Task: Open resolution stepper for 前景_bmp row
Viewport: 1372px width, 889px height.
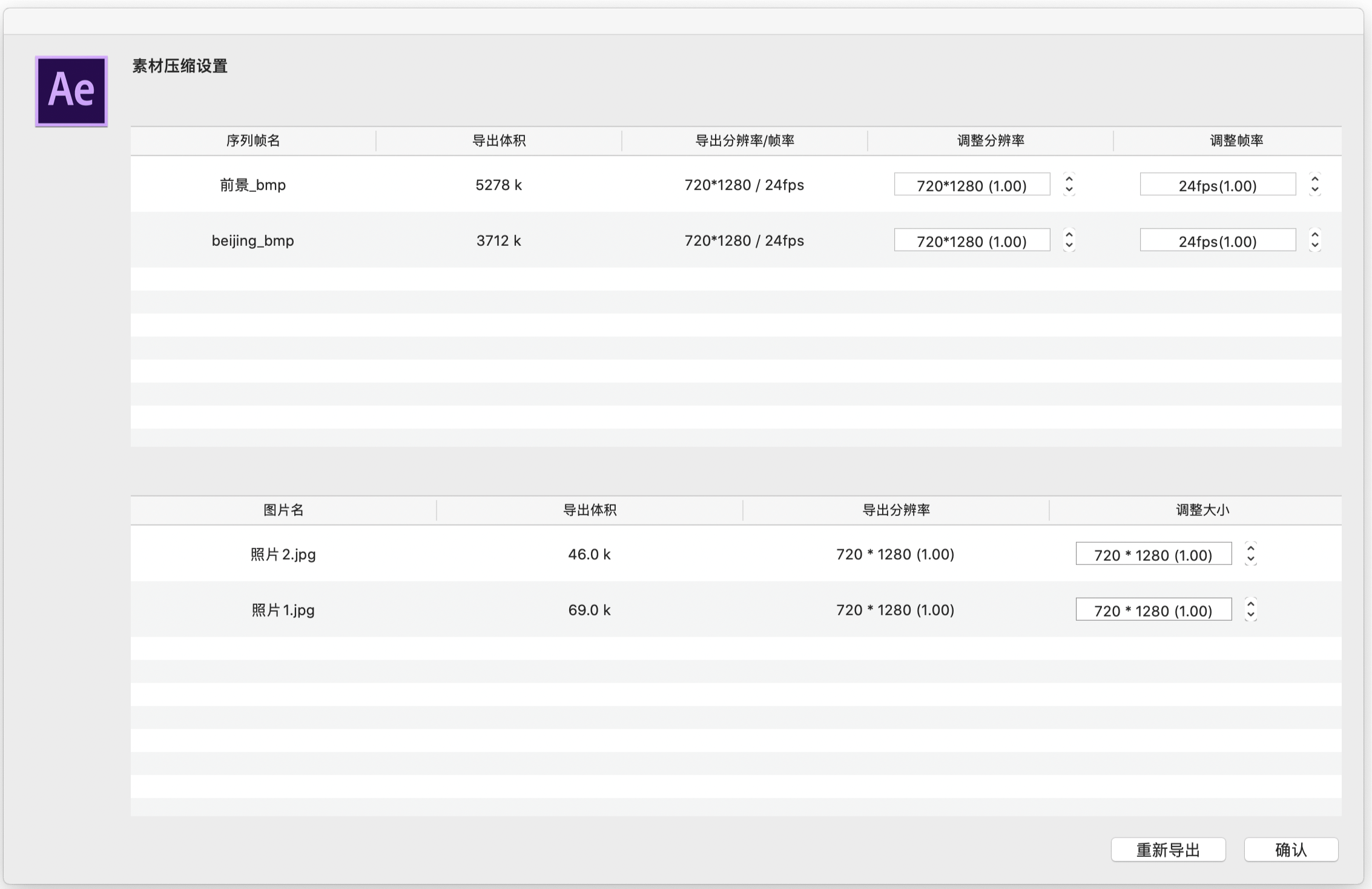Action: [1069, 184]
